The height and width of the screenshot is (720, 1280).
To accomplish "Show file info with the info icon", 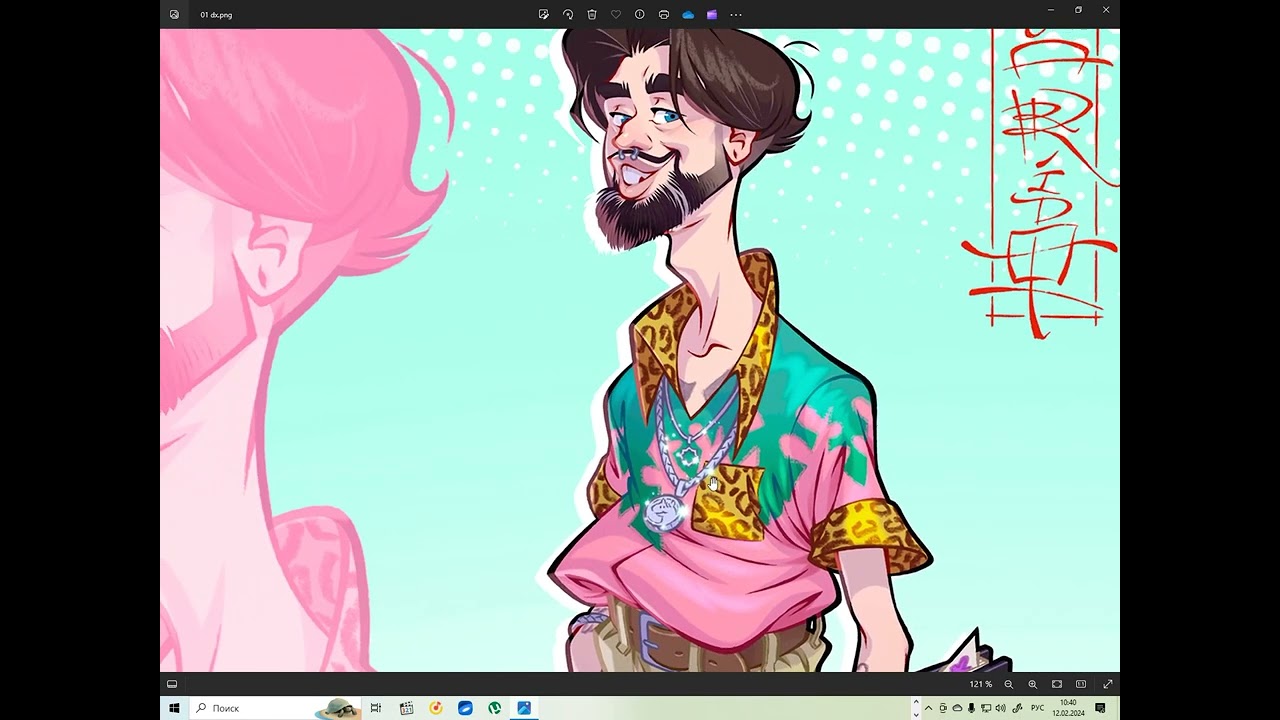I will (640, 15).
